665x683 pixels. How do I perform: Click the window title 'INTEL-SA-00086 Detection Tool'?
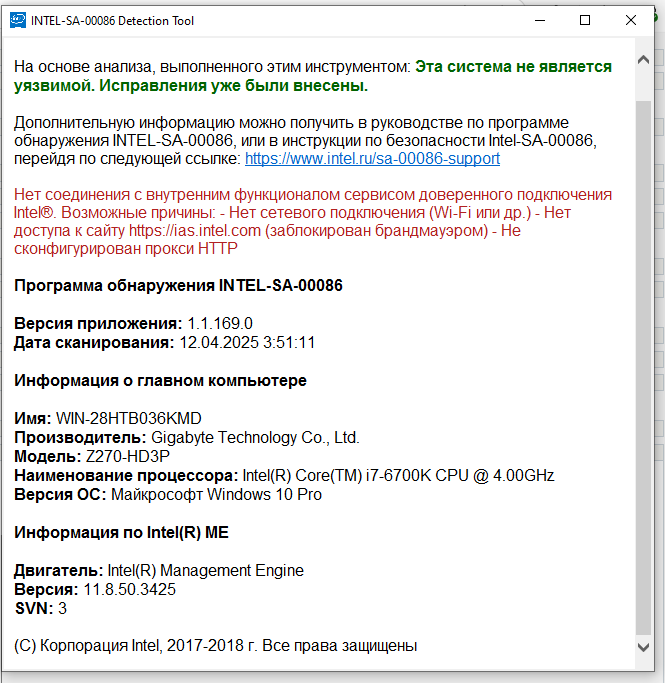tap(112, 20)
